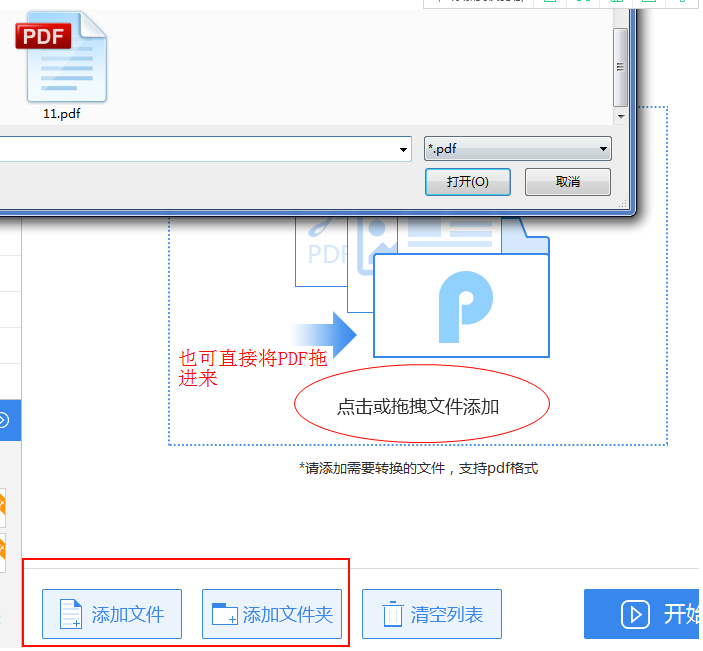The image size is (703, 651).
Task: Click the trash can icon in 清空列表
Action: click(393, 614)
